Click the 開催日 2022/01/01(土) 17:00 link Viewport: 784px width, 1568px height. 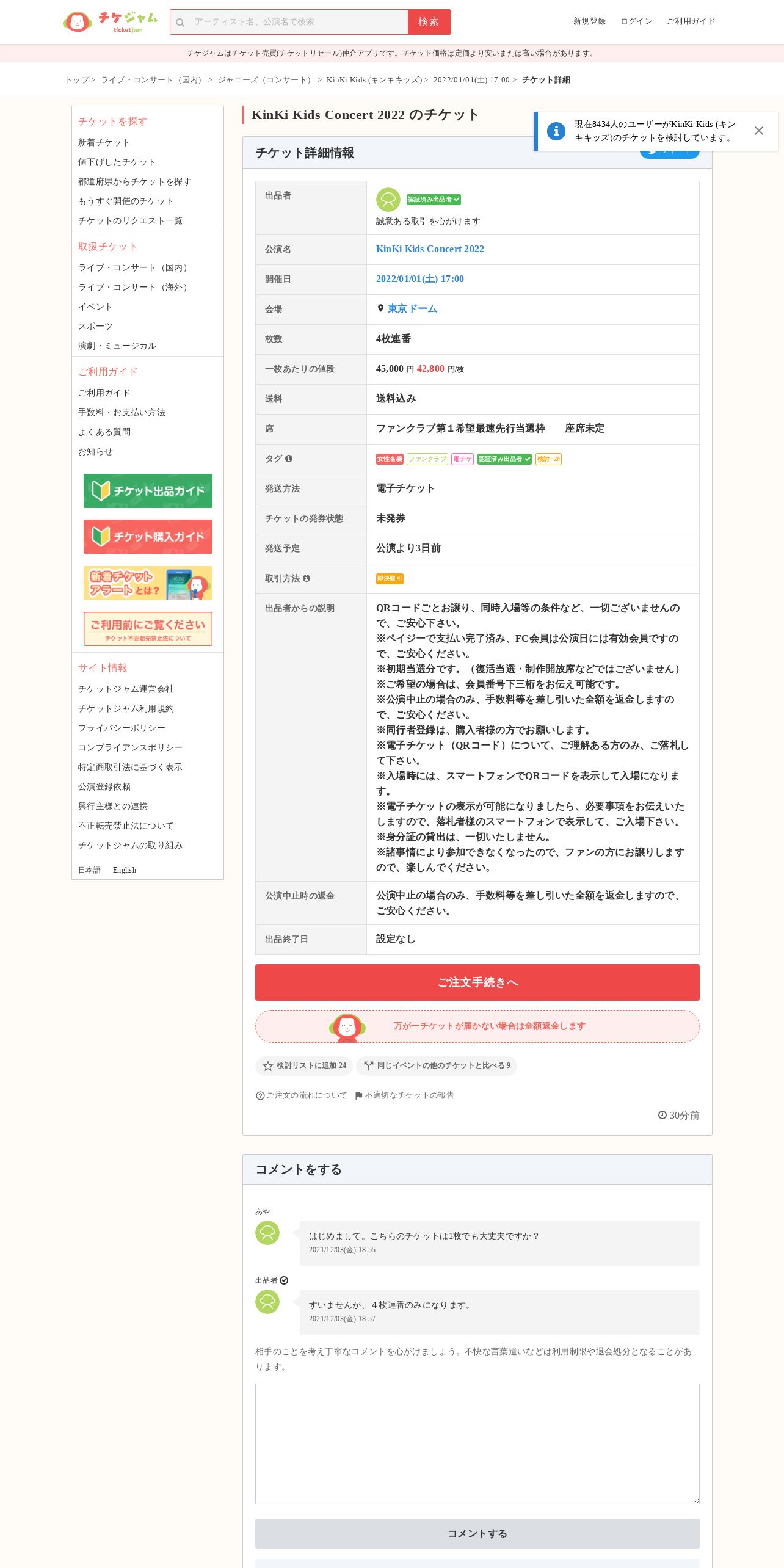[420, 279]
